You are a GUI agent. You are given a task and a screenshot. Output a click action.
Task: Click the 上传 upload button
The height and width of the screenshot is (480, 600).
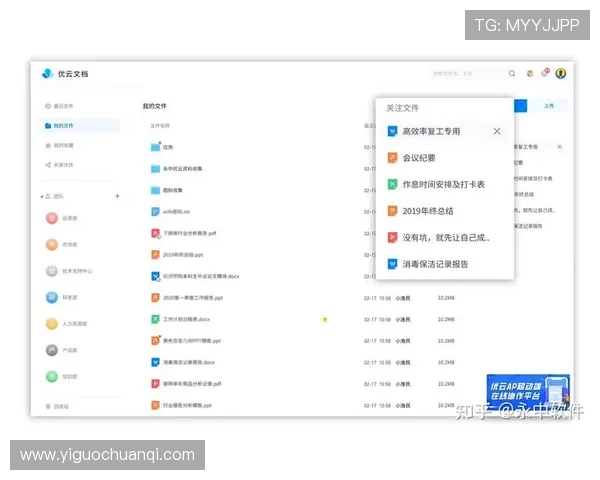pos(549,106)
